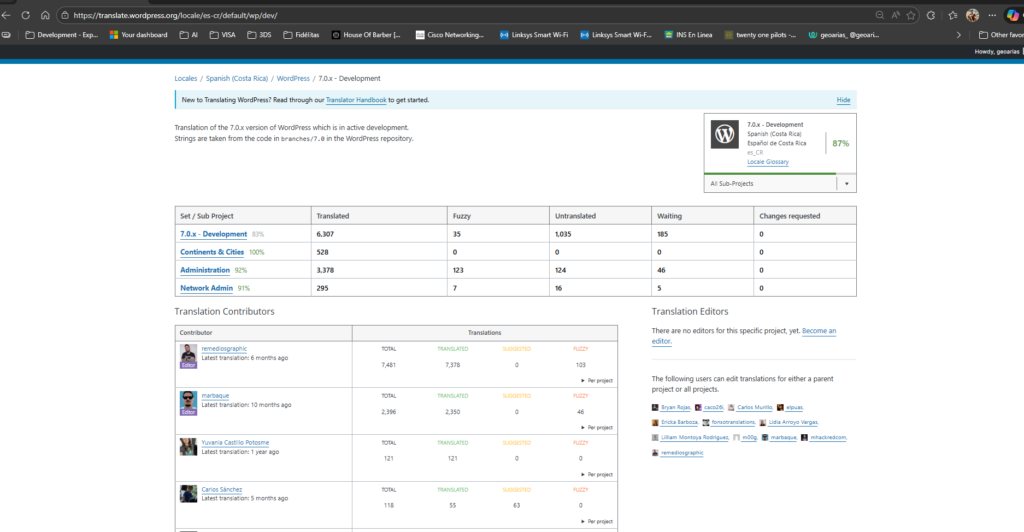Open the 'Your dashboard' bookmark
The image size is (1024, 532).
[x=138, y=35]
